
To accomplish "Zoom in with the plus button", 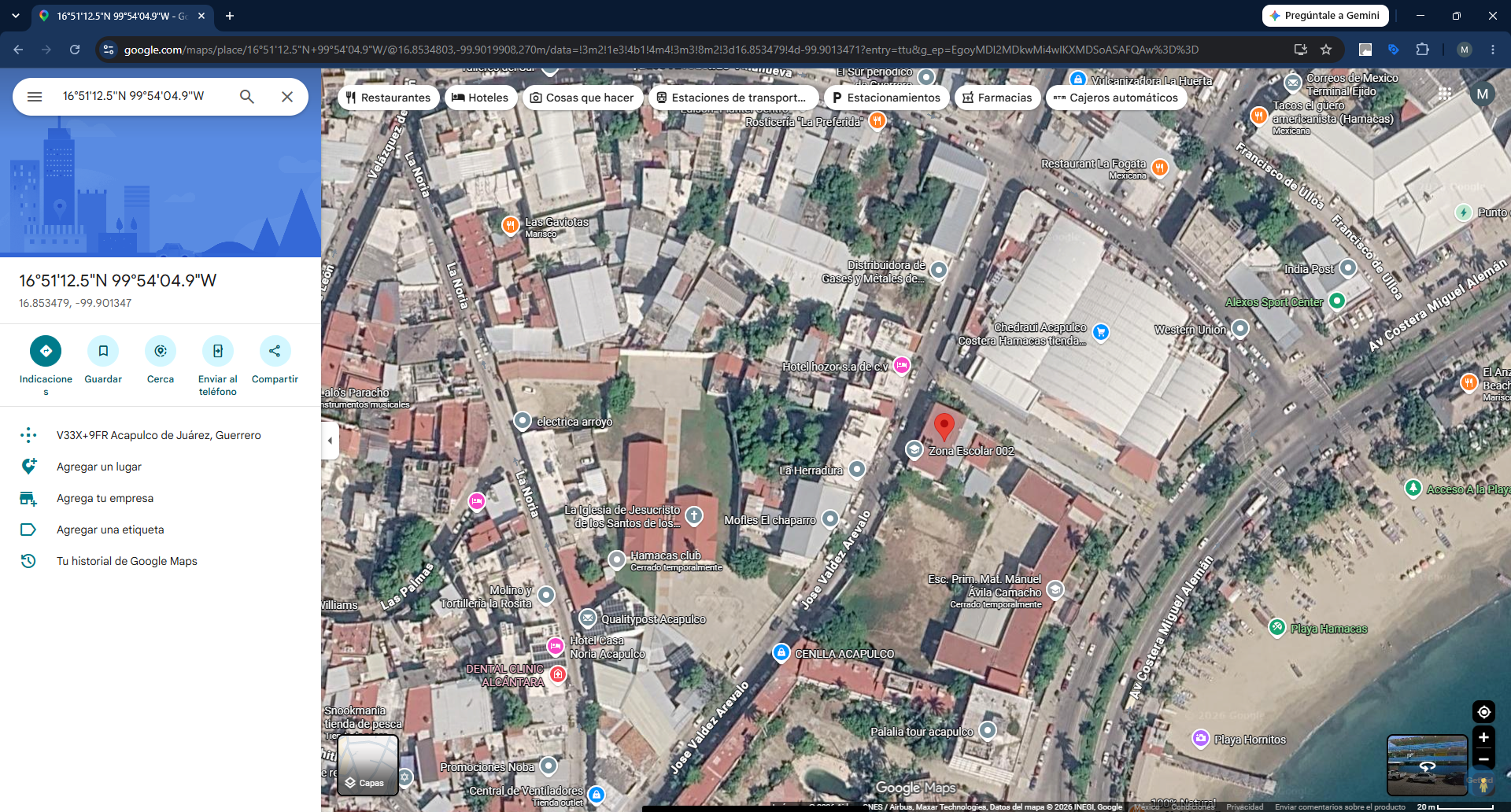I will click(1483, 737).
